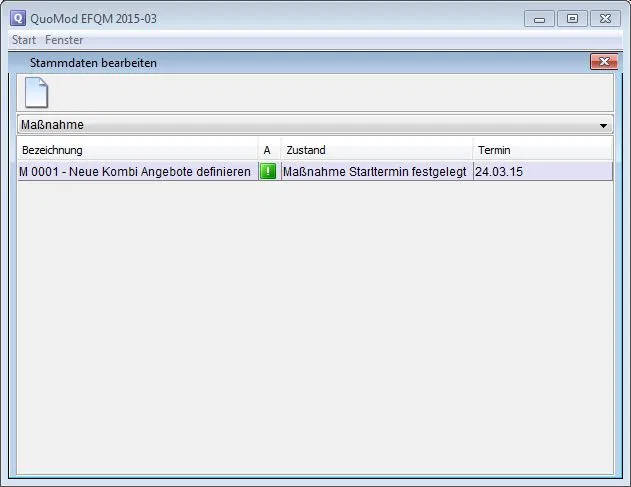Open the Fenster menu
Image resolution: width=631 pixels, height=487 pixels.
(x=64, y=40)
